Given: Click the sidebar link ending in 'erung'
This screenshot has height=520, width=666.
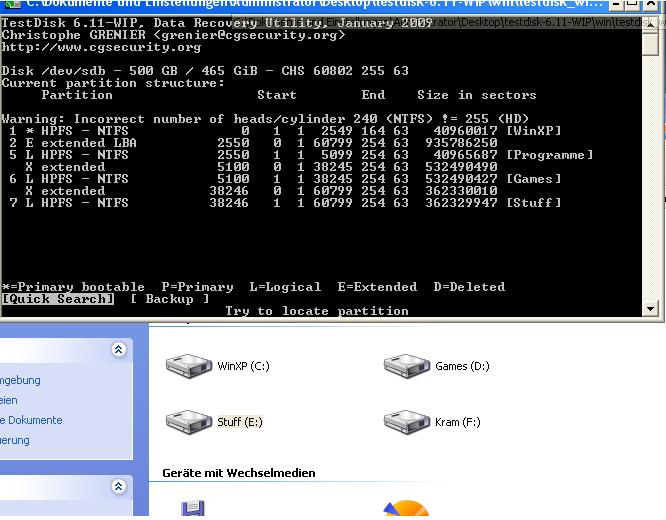Looking at the screenshot, I should coord(15,440).
